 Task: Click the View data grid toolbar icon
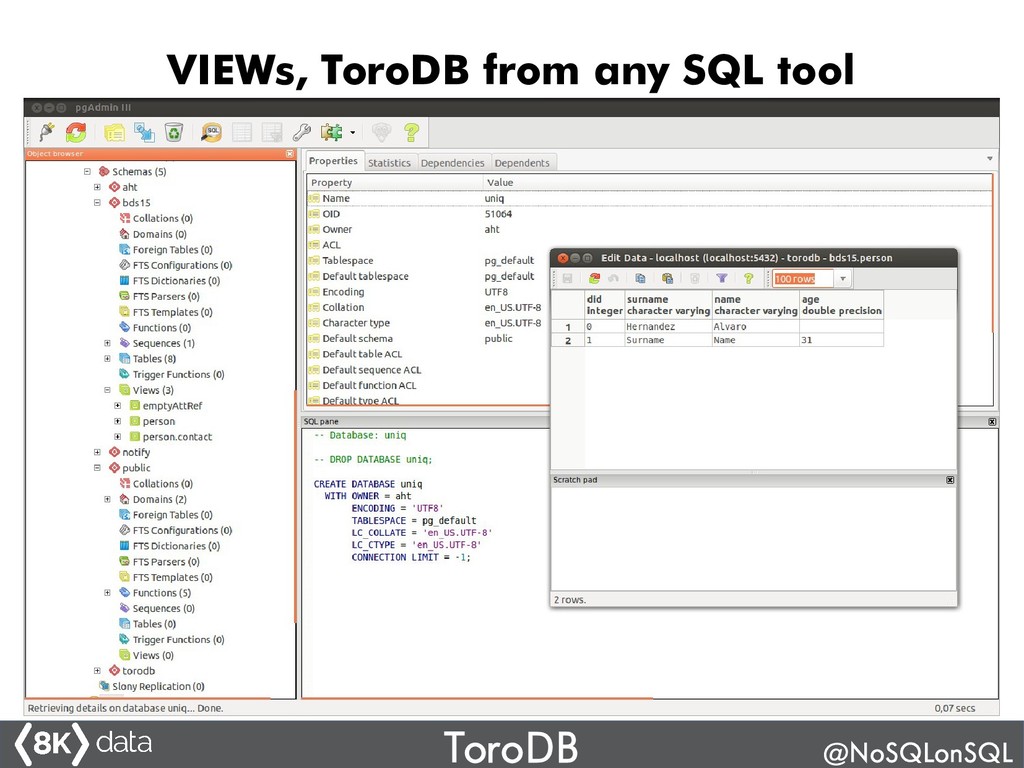point(242,133)
